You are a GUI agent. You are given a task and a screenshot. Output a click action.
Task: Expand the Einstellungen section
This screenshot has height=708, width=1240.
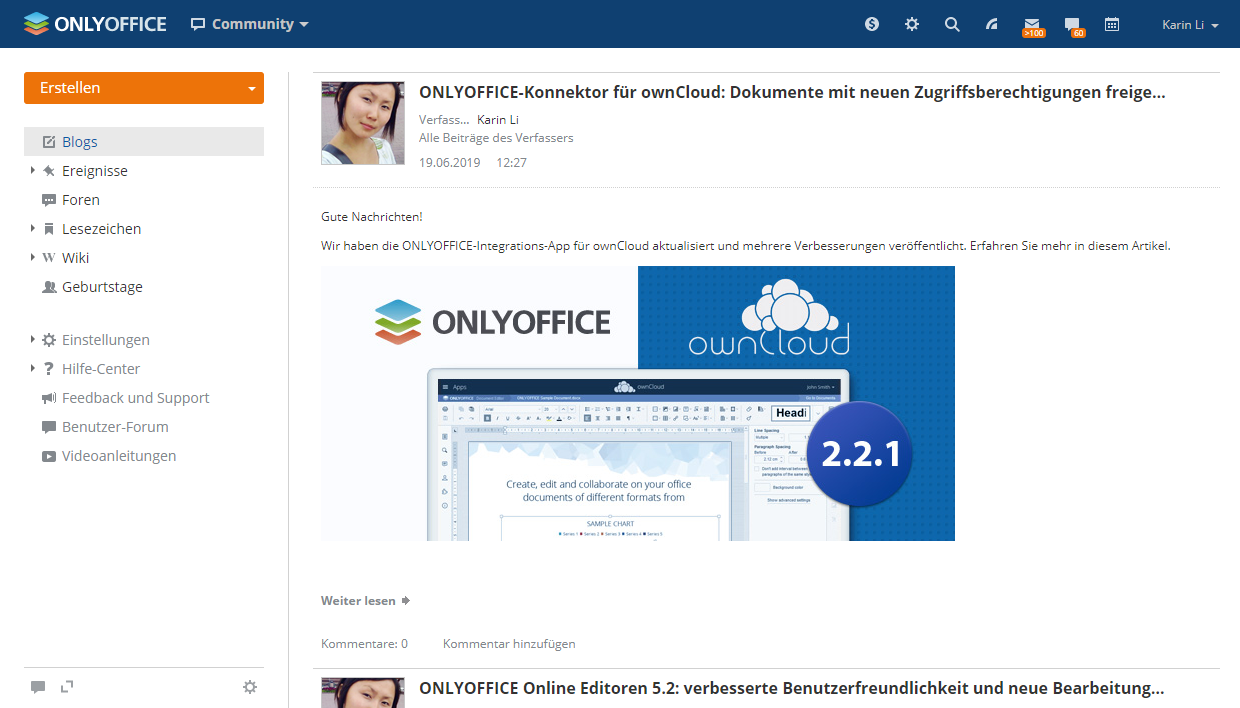click(33, 340)
